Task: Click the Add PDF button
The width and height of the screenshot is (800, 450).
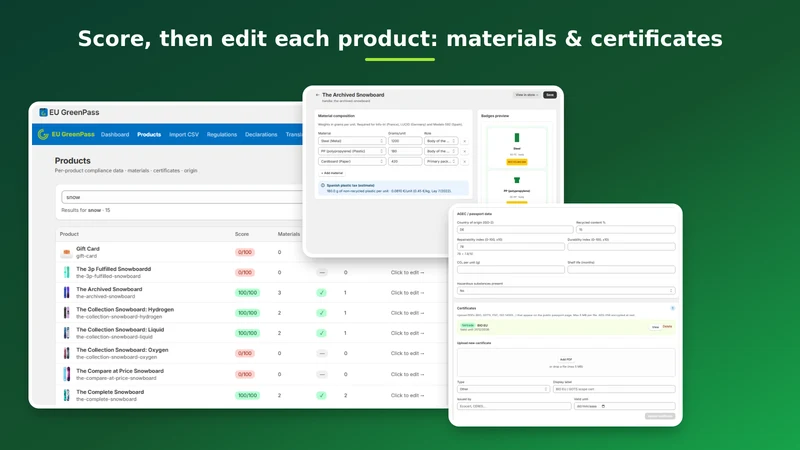Action: pos(566,360)
